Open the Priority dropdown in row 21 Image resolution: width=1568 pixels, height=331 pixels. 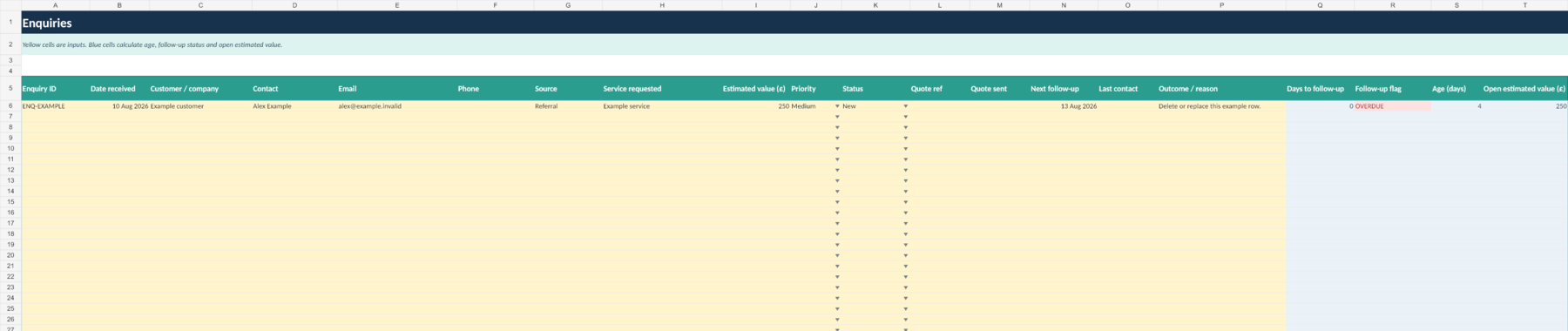click(x=837, y=267)
